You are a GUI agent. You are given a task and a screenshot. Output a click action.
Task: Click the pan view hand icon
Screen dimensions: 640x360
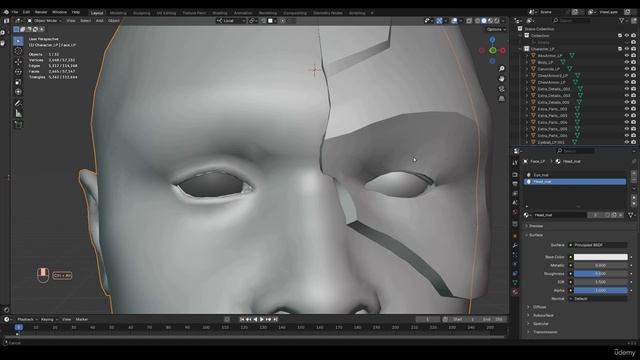[x=502, y=78]
